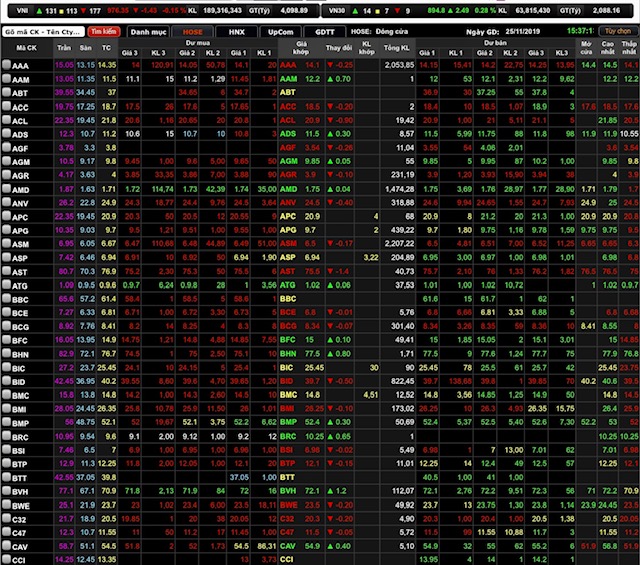Click the Giá khớp column header
This screenshot has height=565, width=640.
[301, 48]
